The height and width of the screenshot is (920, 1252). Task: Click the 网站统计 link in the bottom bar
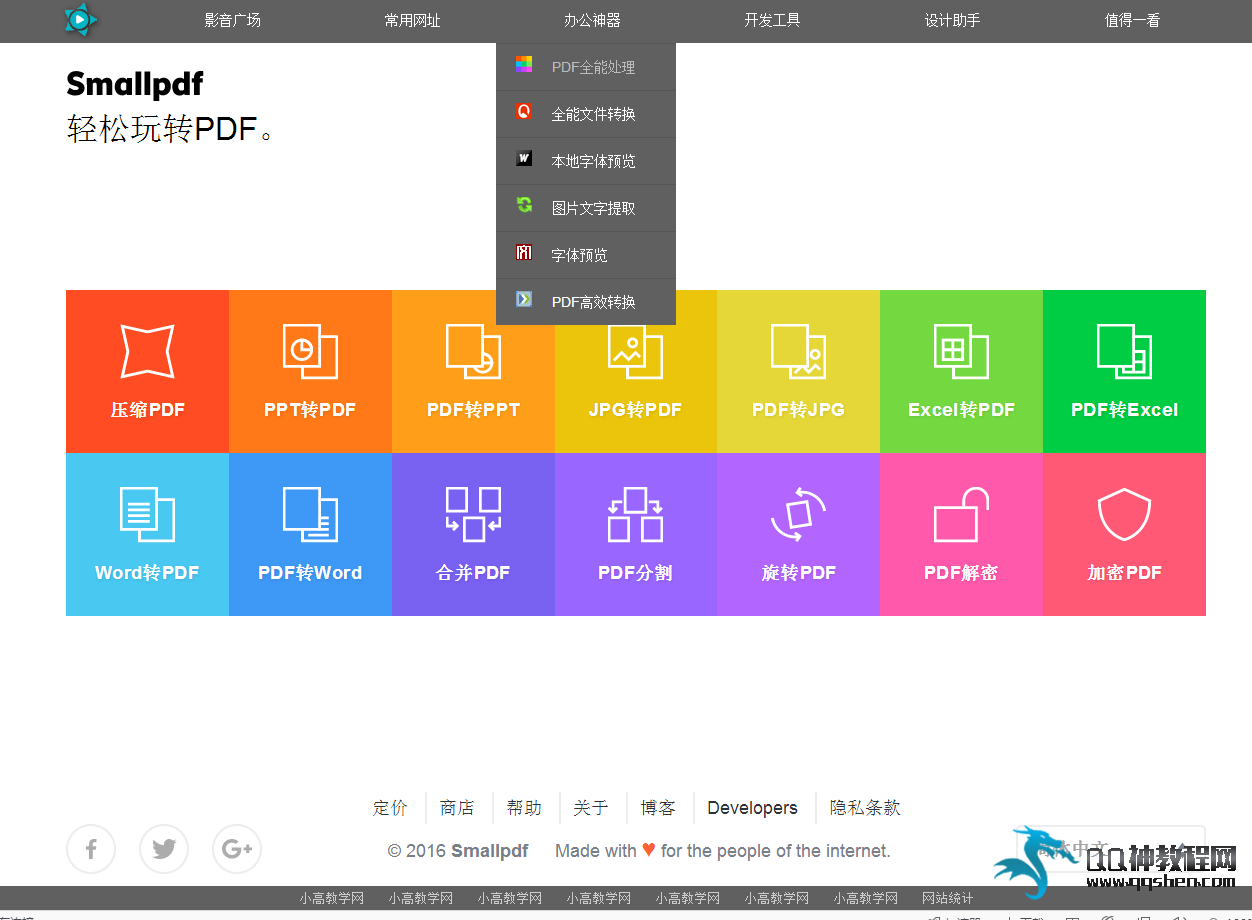point(948,898)
